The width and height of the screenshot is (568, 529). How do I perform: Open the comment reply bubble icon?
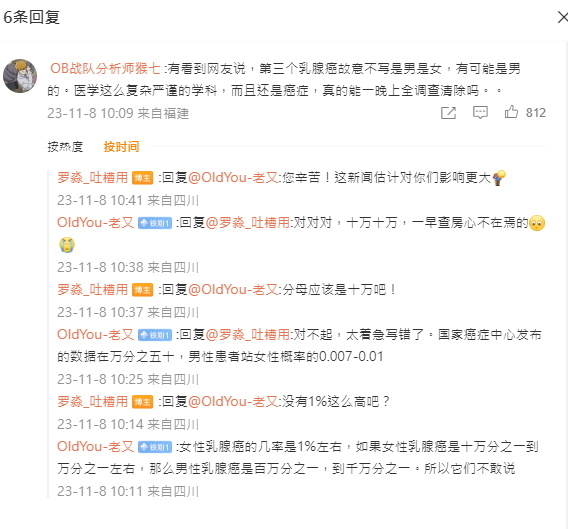tap(480, 113)
